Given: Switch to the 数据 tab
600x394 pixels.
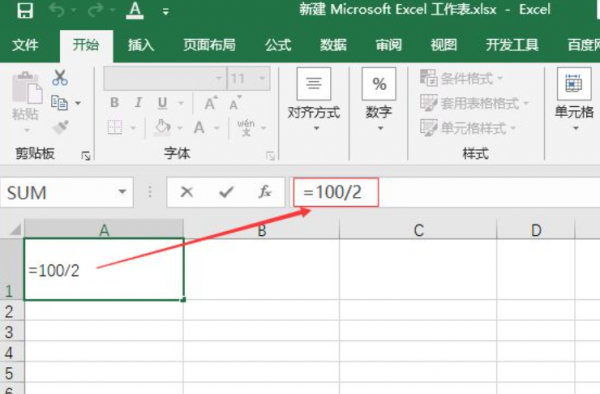Looking at the screenshot, I should click(x=333, y=45).
